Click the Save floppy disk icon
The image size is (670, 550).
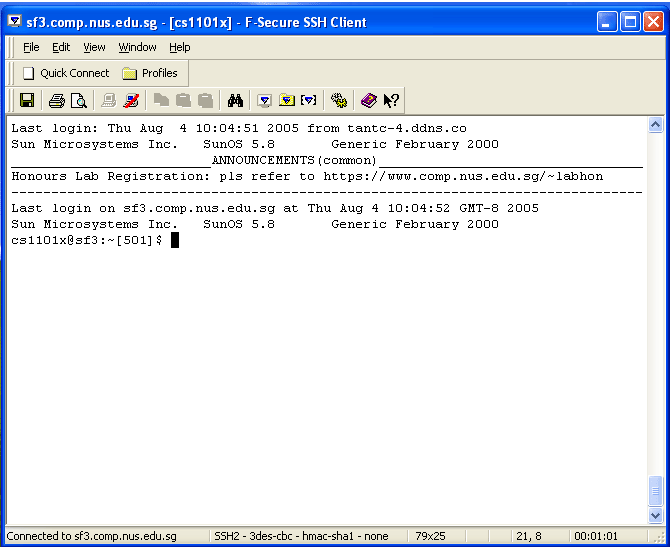[27, 101]
